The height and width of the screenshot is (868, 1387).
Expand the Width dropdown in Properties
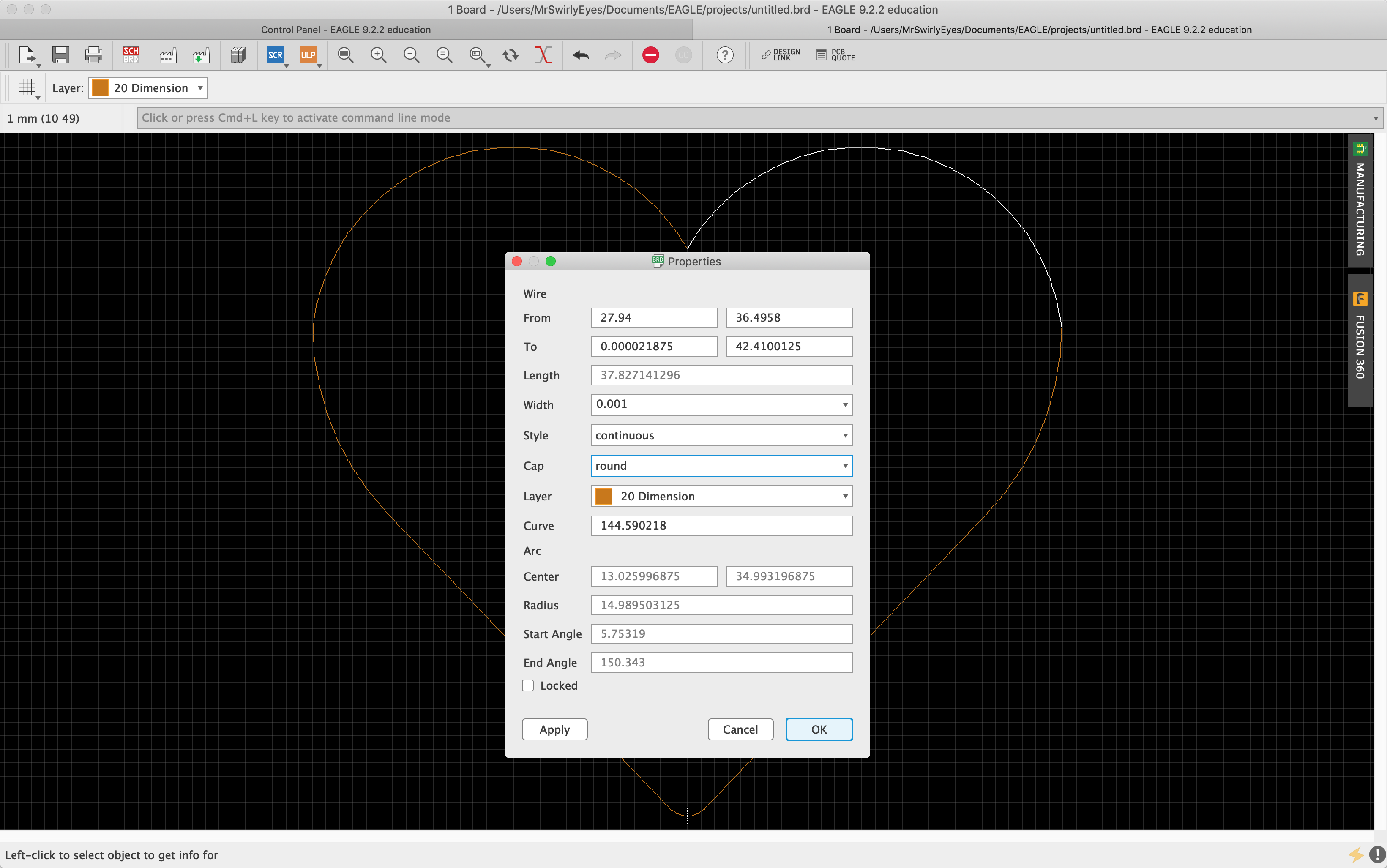pyautogui.click(x=845, y=405)
